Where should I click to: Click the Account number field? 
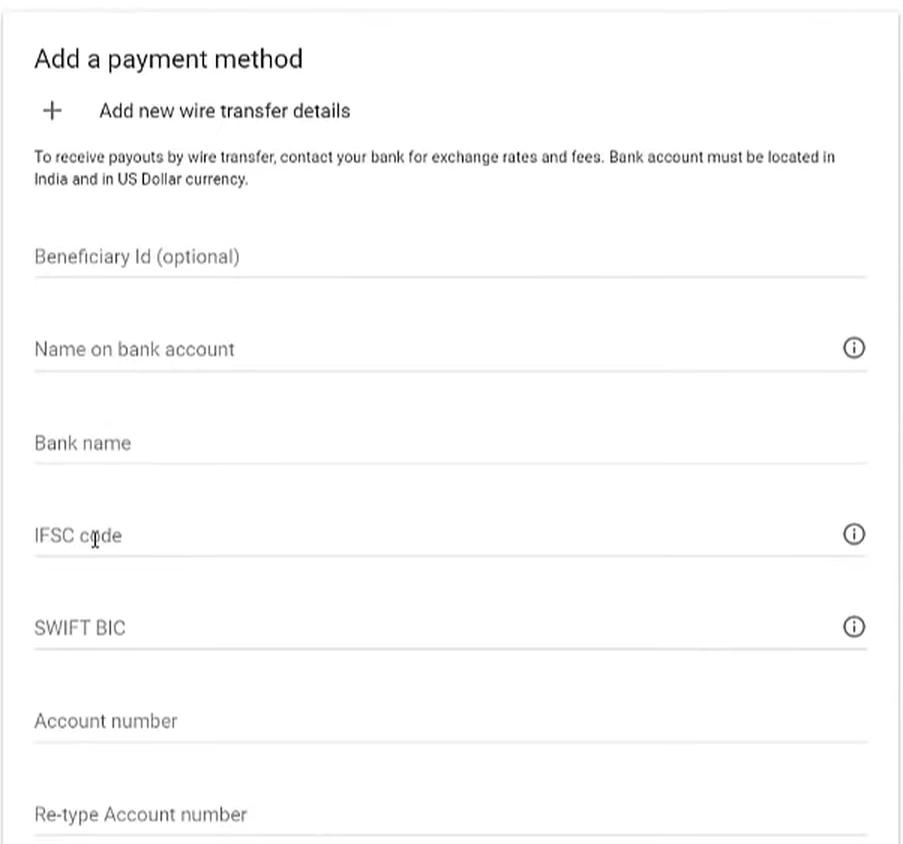point(450,721)
